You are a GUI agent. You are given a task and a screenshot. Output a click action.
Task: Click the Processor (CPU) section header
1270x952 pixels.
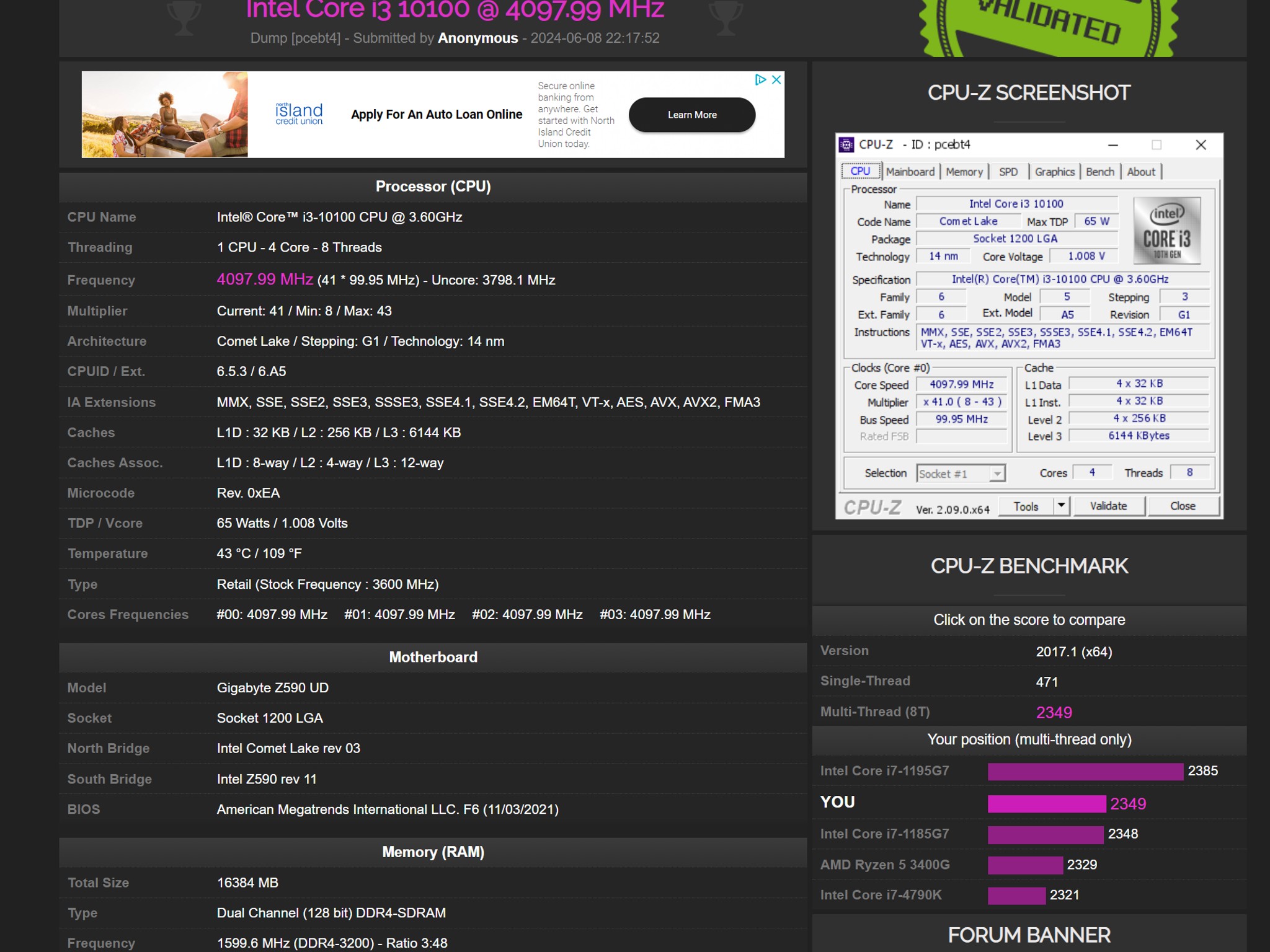[x=433, y=187]
